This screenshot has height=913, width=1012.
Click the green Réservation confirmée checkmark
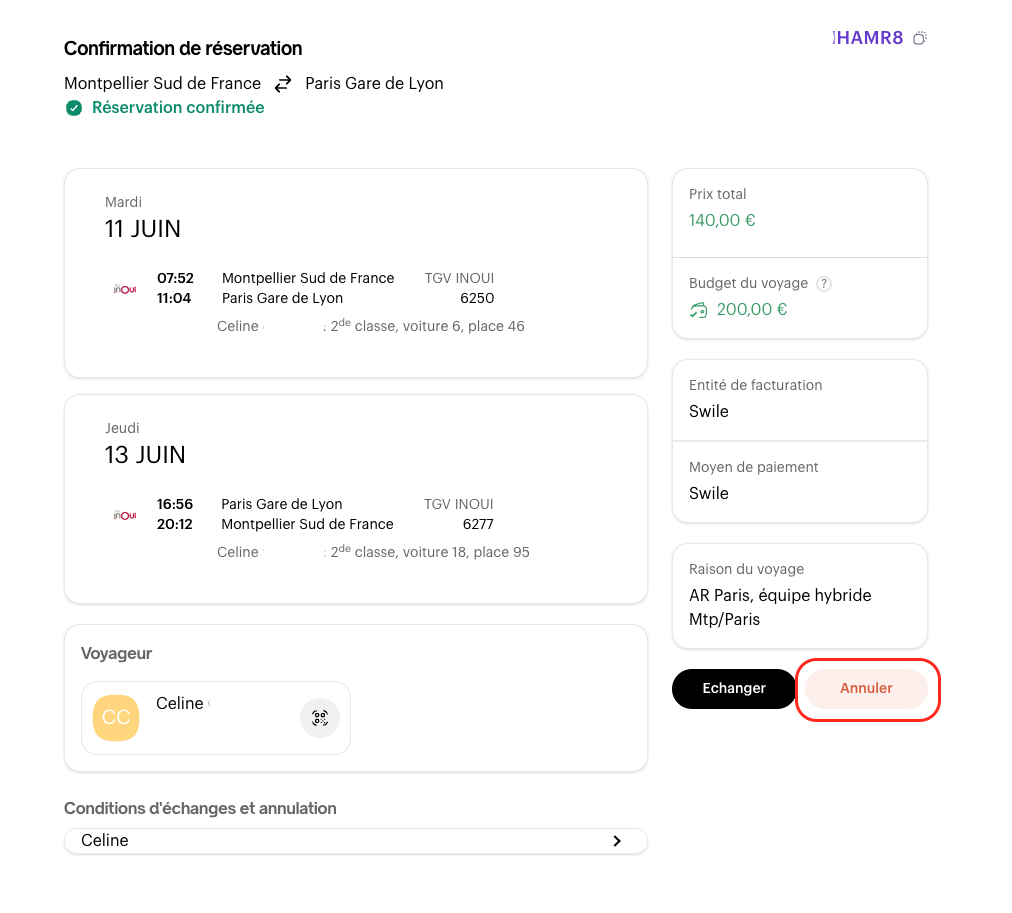click(74, 108)
